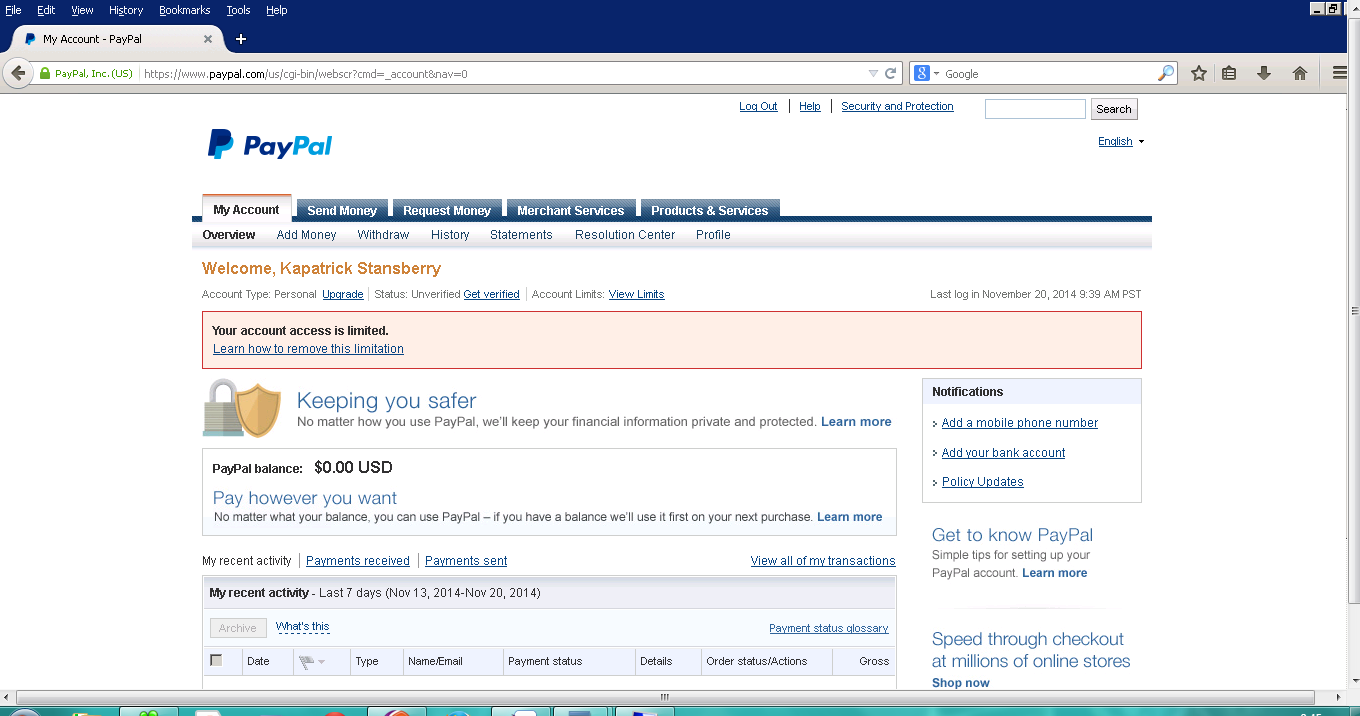Open the Tools menu
Viewport: 1360px width, 716px height.
[x=238, y=10]
